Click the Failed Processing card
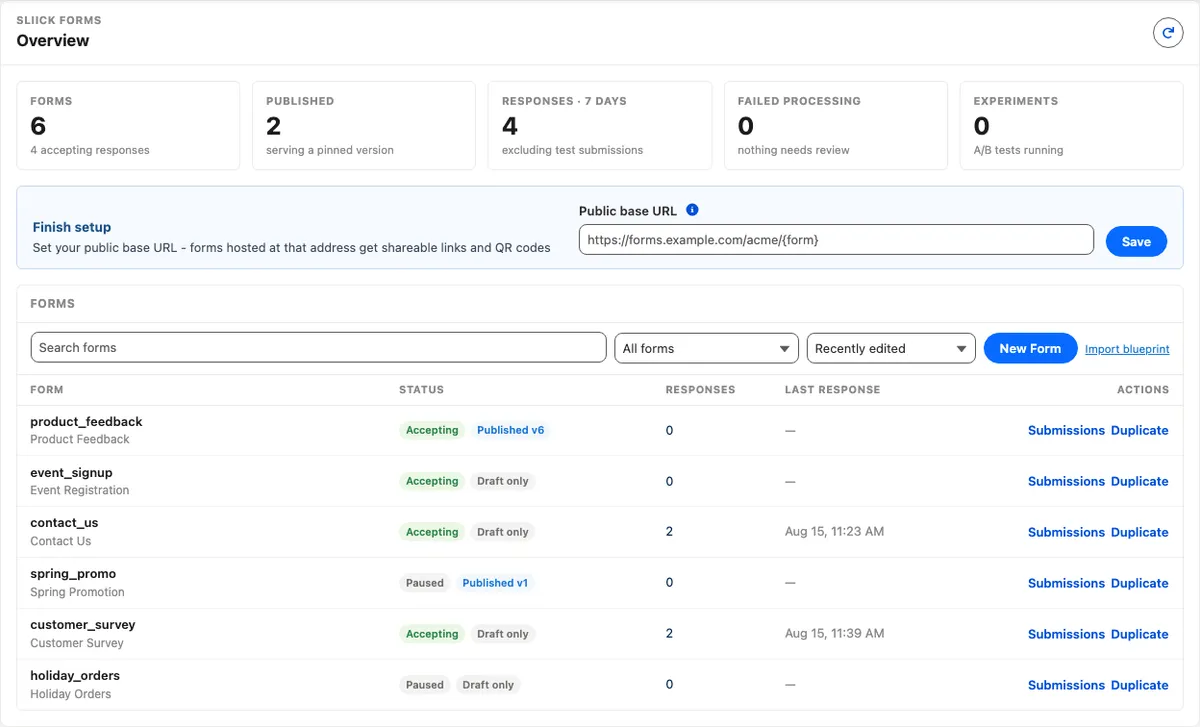1200x727 pixels. (836, 125)
